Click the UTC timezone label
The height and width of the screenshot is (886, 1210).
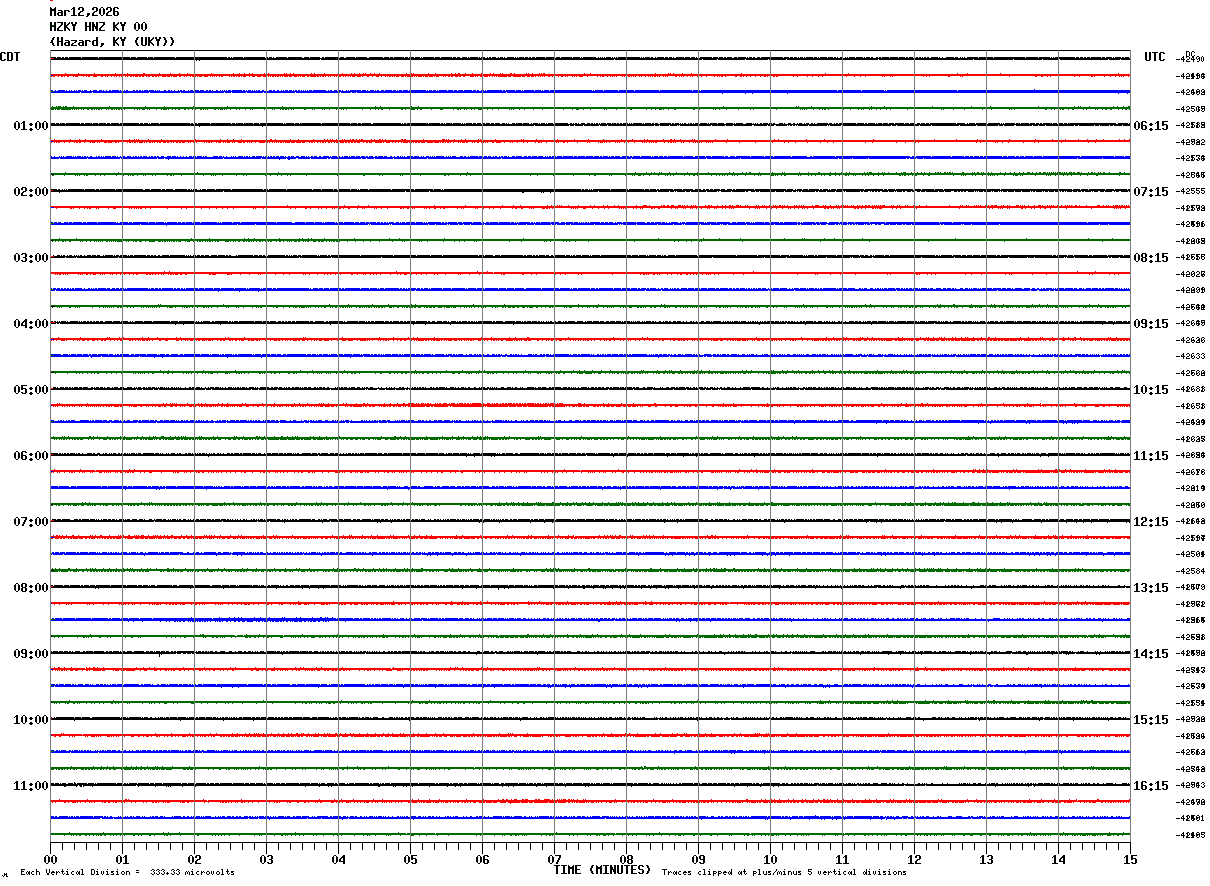(x=1155, y=57)
